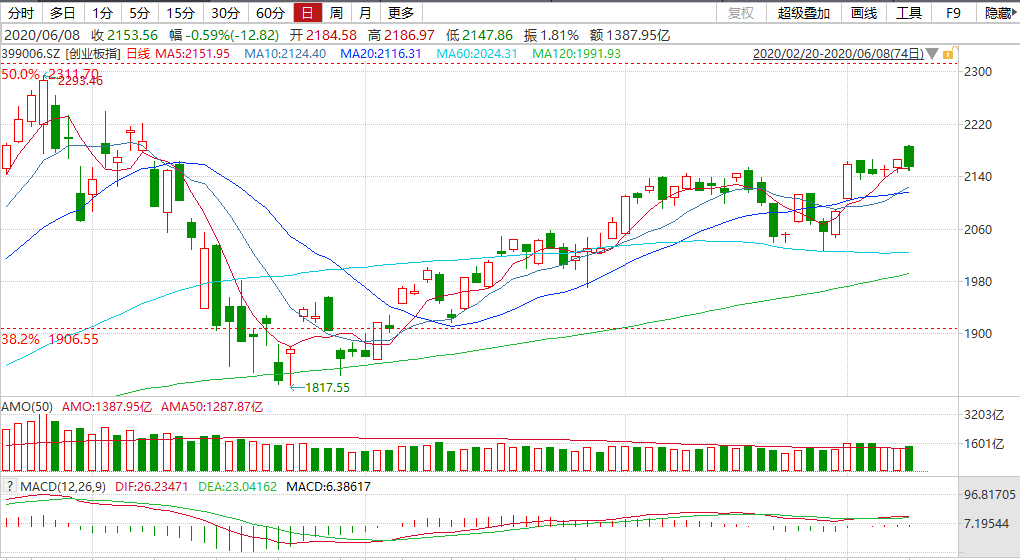Choose the 60分 period tab

(270, 13)
